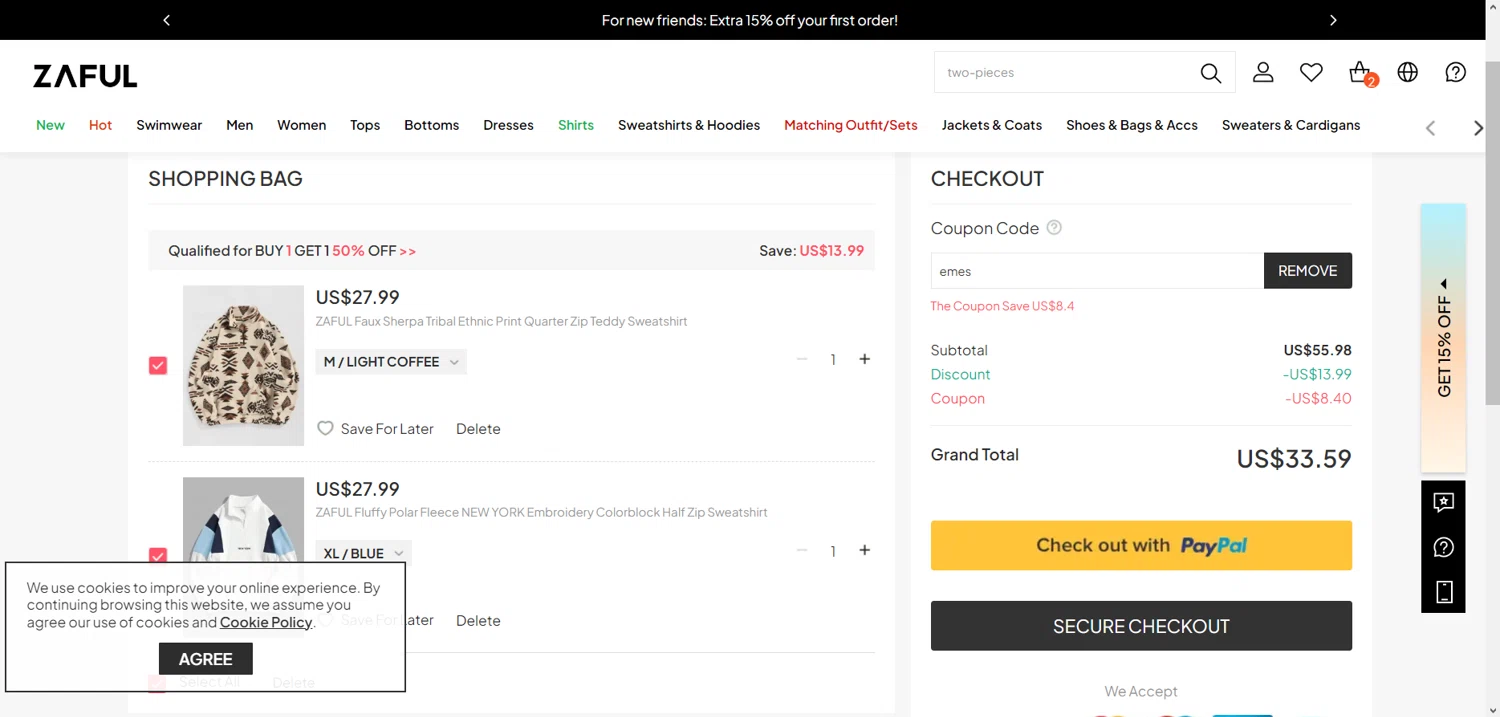Viewport: 1500px width, 717px height.
Task: Increase quantity of Sherpa Teddy Sweatshirt
Action: point(864,359)
